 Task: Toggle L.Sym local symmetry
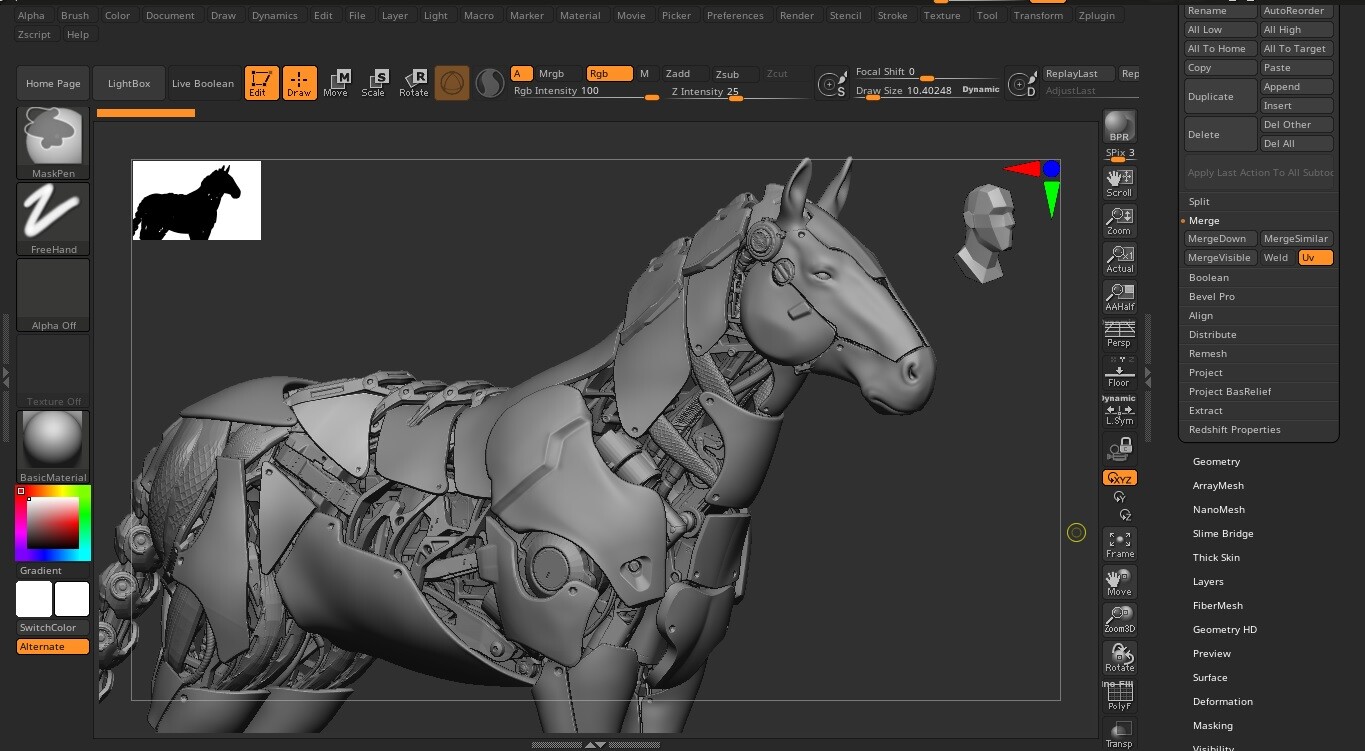click(x=1119, y=410)
